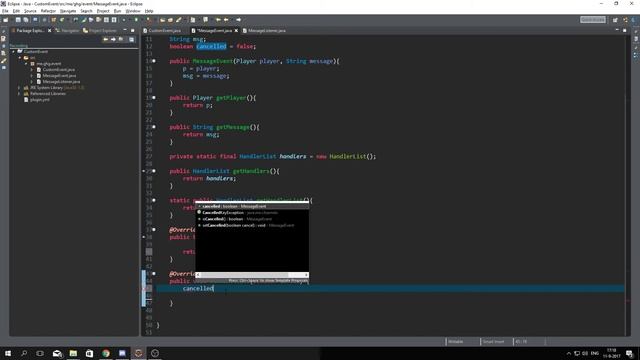The width and height of the screenshot is (640, 360).
Task: Minimize the Package Explorer panel
Action: click(125, 30)
